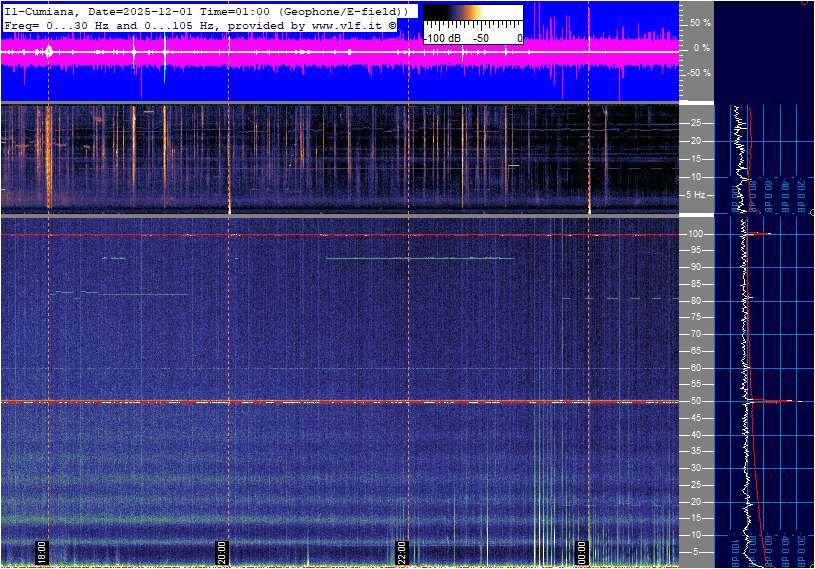This screenshot has width=815, height=569.
Task: Click the red 50 Hz line in spectrogram
Action: coord(300,401)
